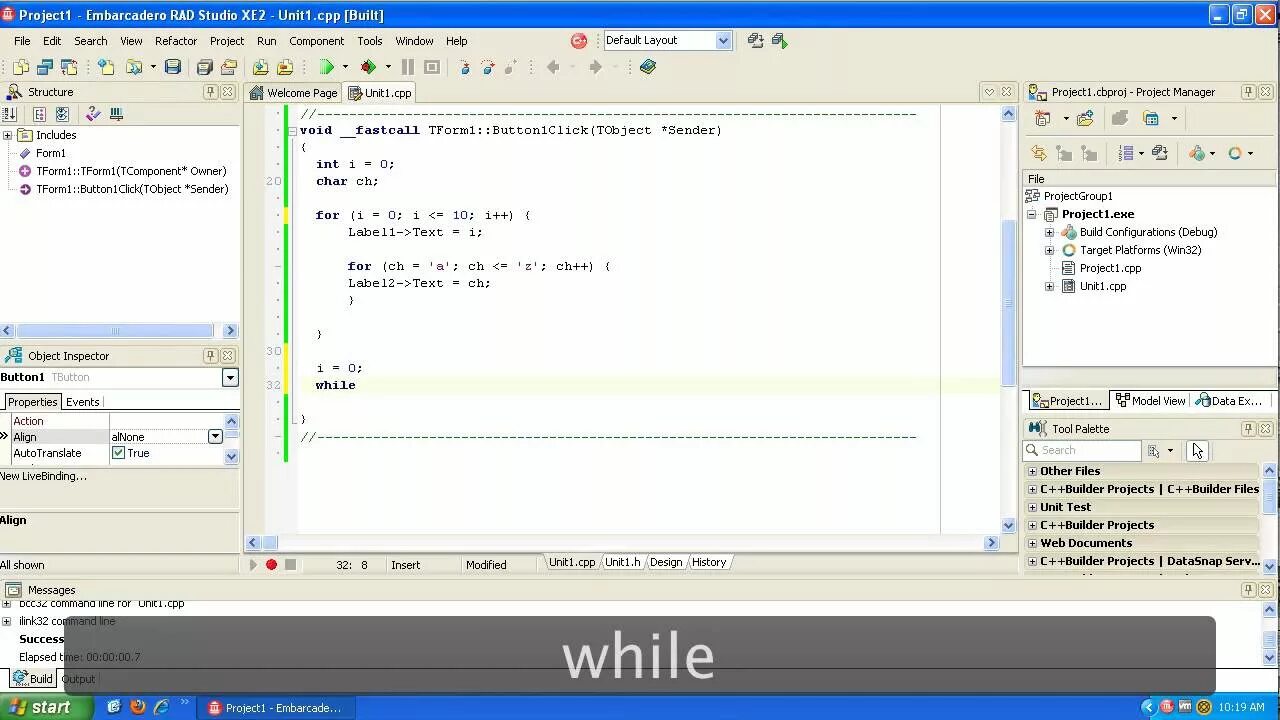The image size is (1280, 720).
Task: Expand Other Files category in Tool Palette
Action: [1032, 471]
